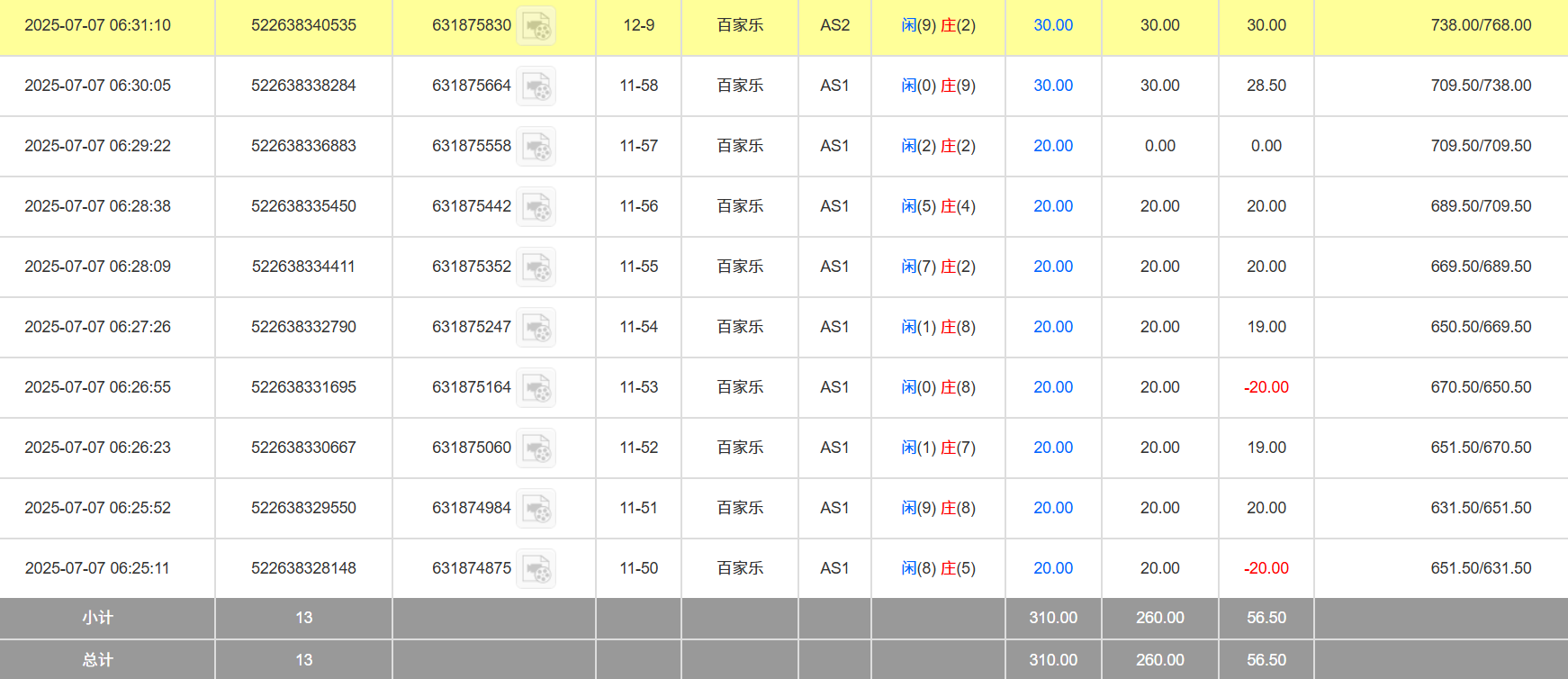Image resolution: width=1568 pixels, height=679 pixels.
Task: Select the balance 738.00/768.00 cell
Action: [x=1480, y=25]
